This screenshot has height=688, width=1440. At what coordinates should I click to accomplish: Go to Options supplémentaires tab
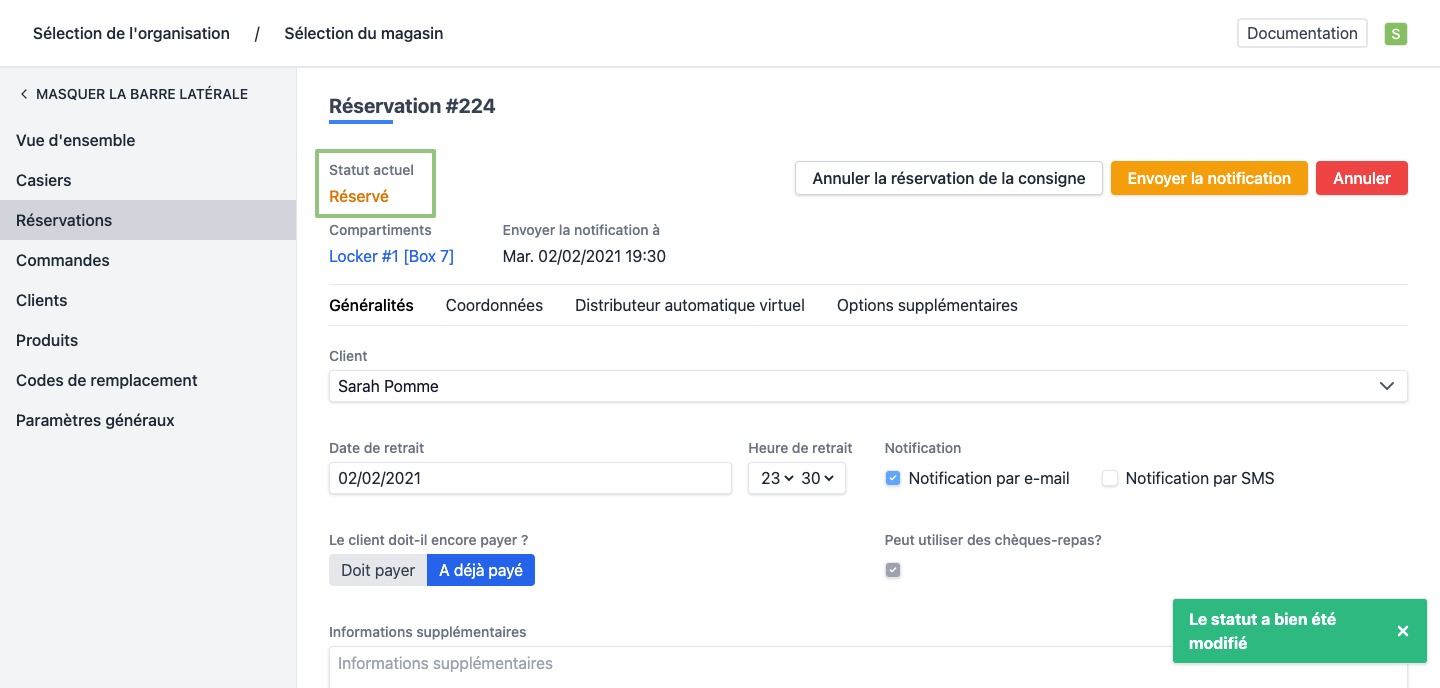(926, 306)
